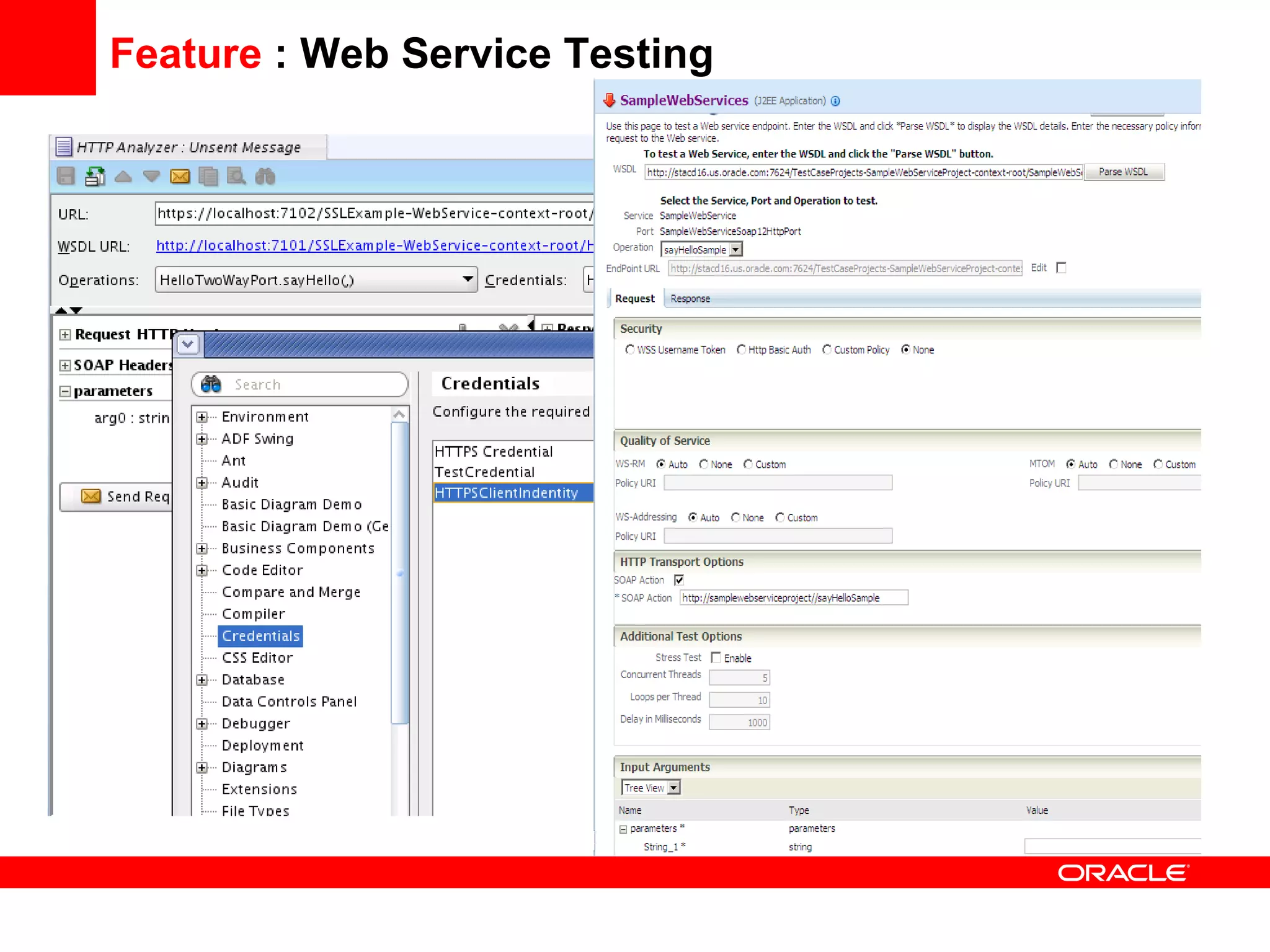1270x952 pixels.
Task: Click the String_1 value input field
Action: coord(1112,846)
